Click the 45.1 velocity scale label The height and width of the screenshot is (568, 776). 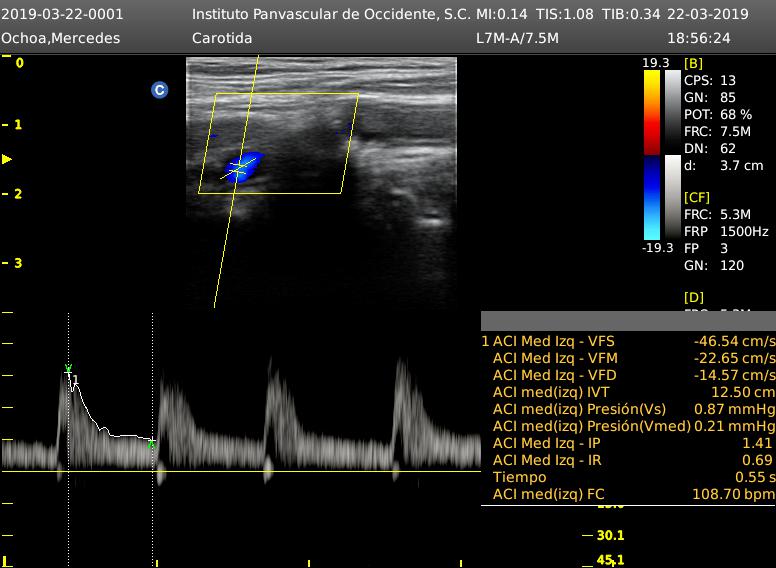click(610, 560)
